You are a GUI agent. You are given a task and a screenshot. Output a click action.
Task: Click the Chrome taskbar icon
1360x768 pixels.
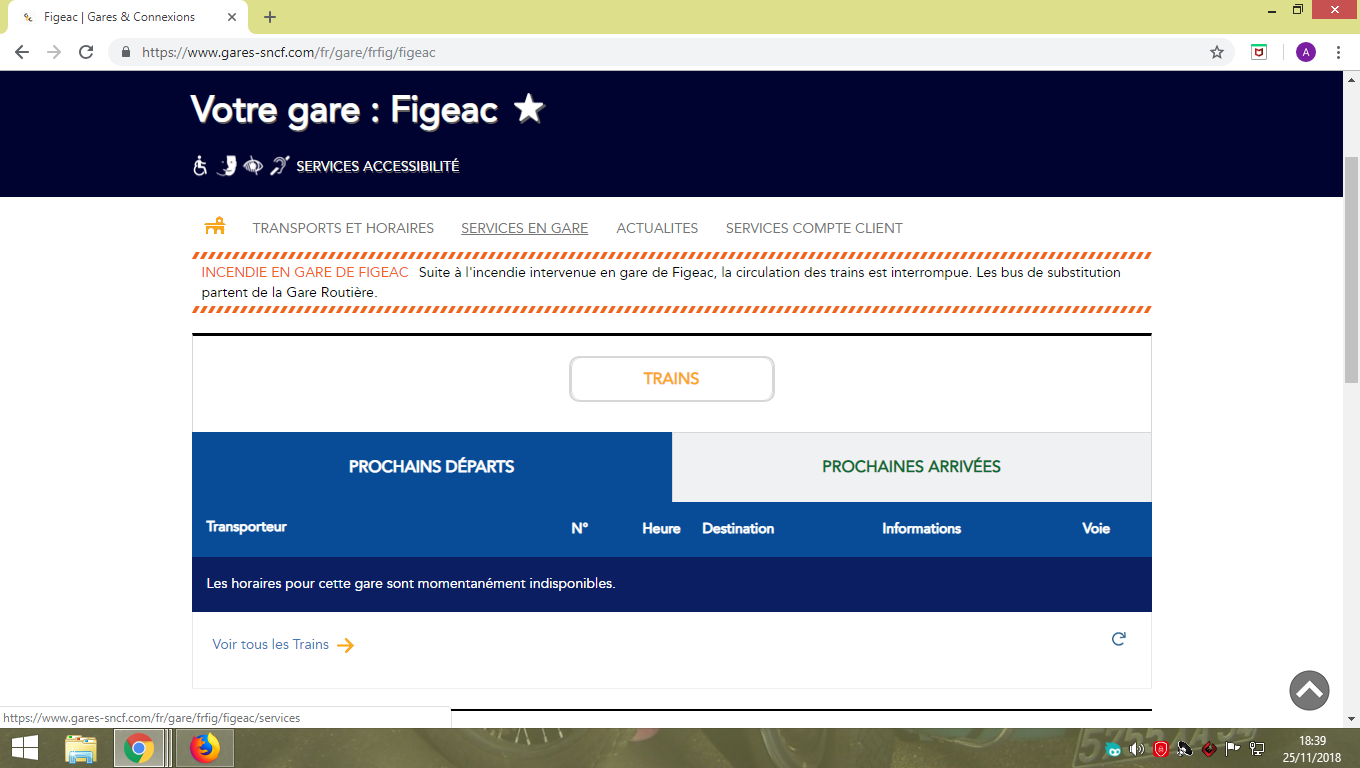(x=139, y=748)
